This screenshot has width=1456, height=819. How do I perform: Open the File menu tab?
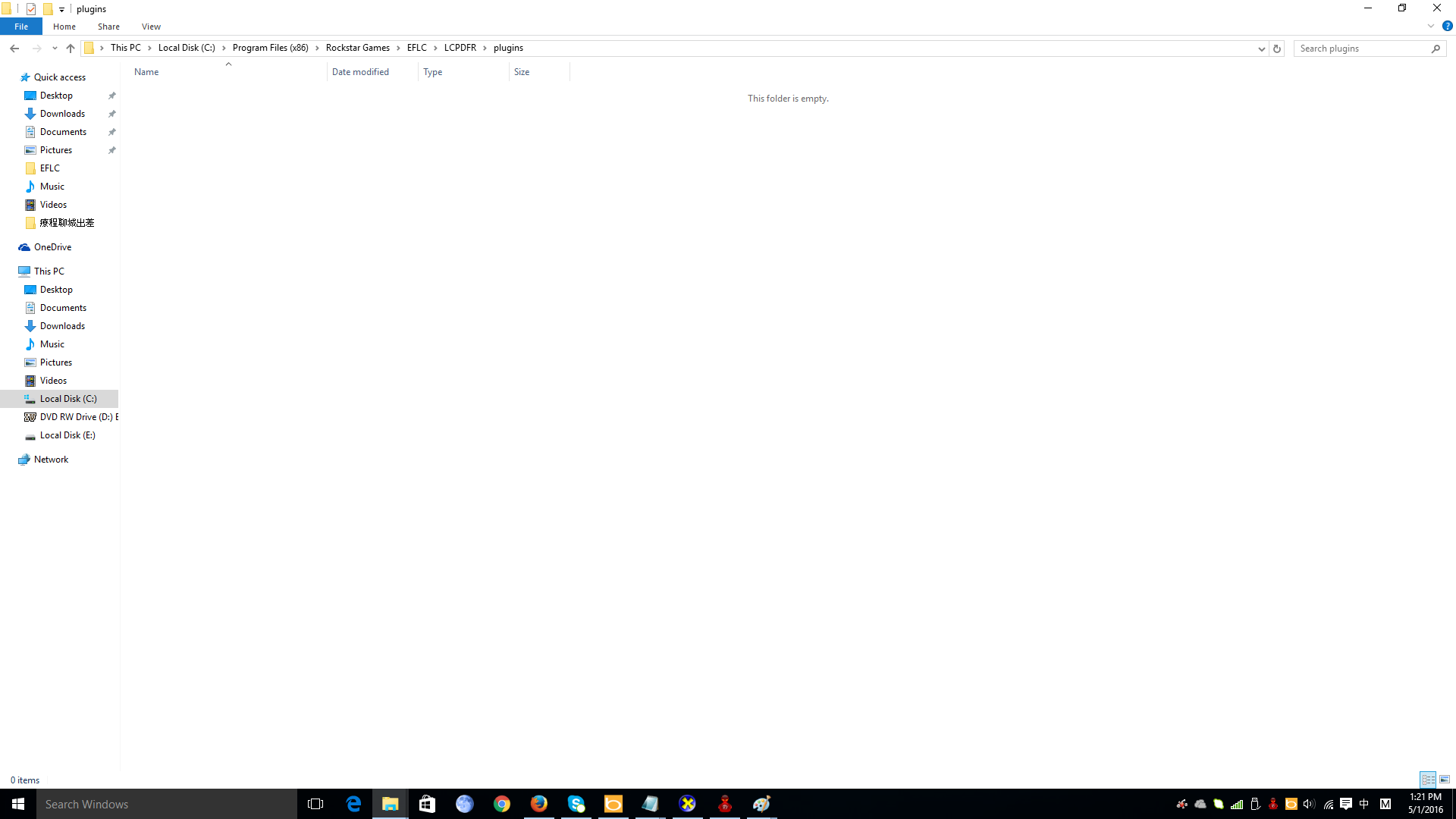[x=21, y=27]
